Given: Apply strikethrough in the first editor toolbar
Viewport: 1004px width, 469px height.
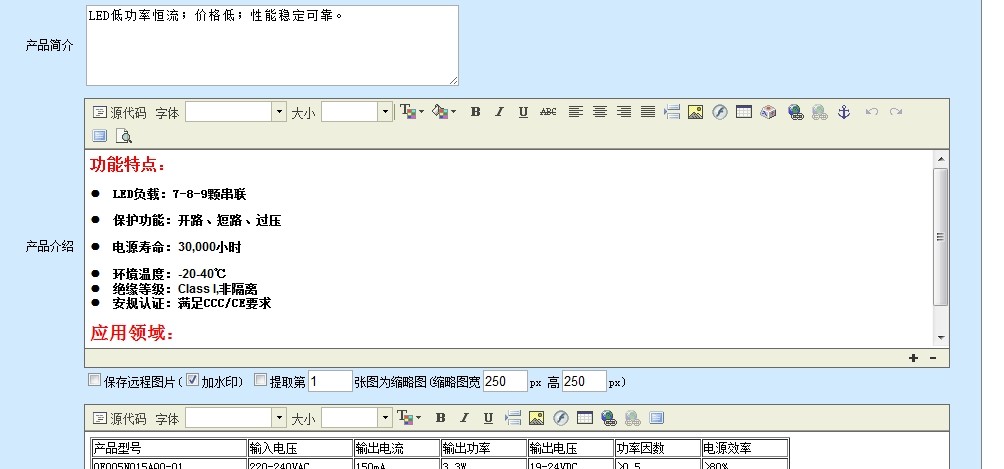Looking at the screenshot, I should 547,112.
